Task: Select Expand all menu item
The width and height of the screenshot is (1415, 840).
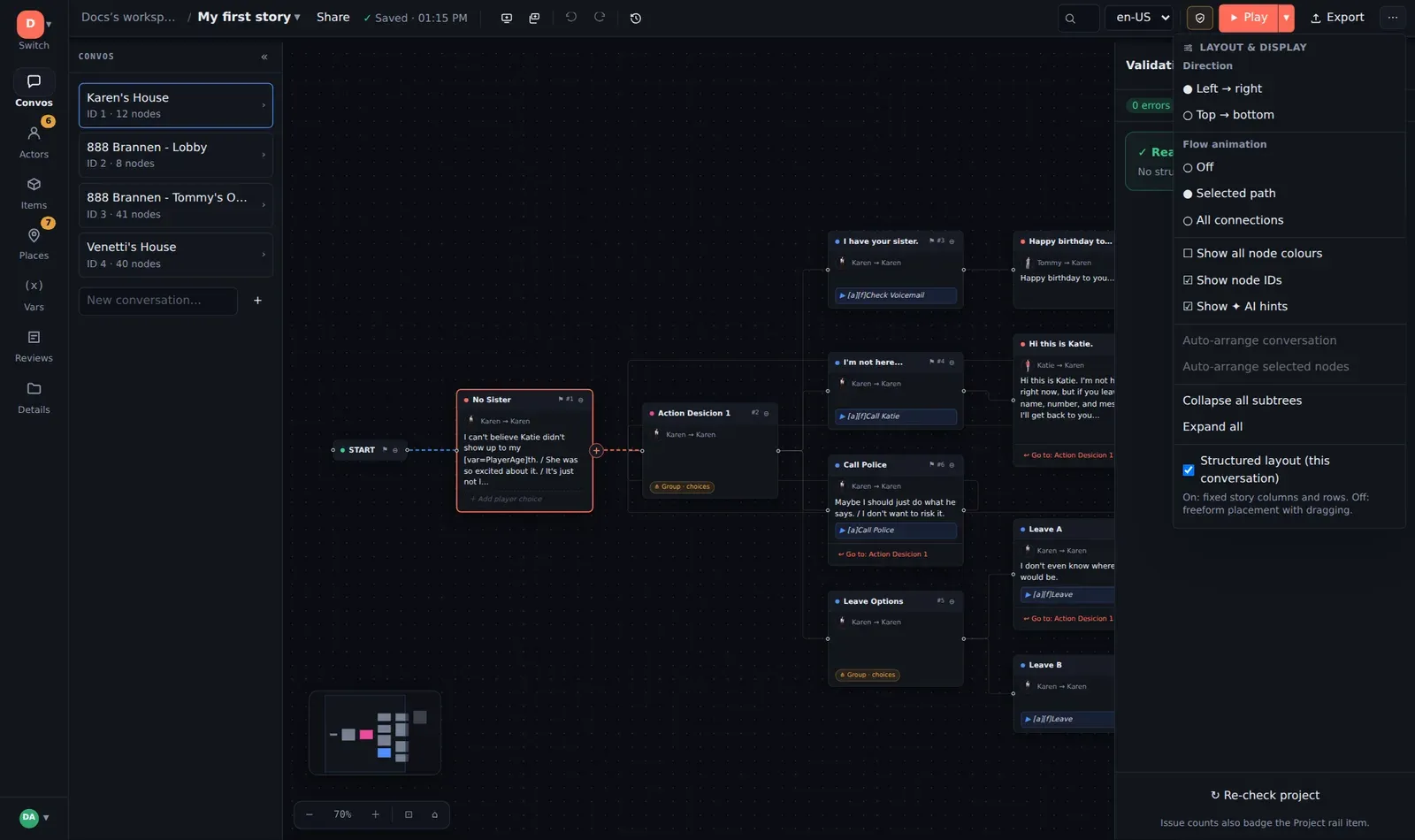Action: pyautogui.click(x=1212, y=427)
